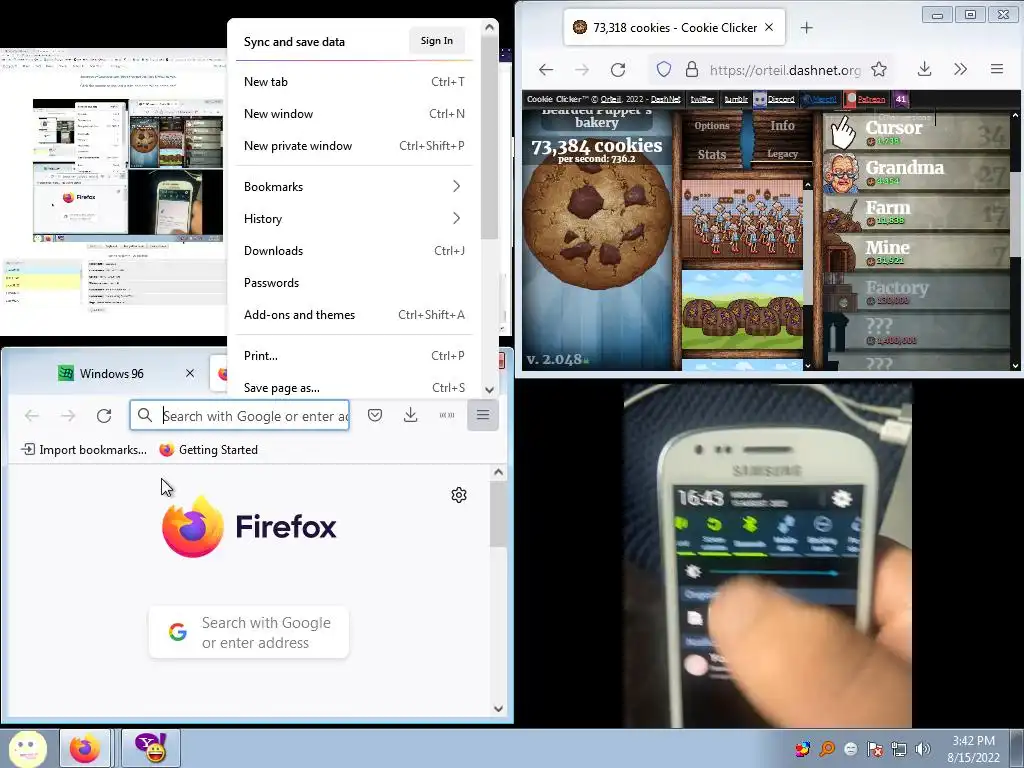Click the Discord icon in Cookie Clicker top bar
This screenshot has width=1024, height=768.
coord(760,99)
